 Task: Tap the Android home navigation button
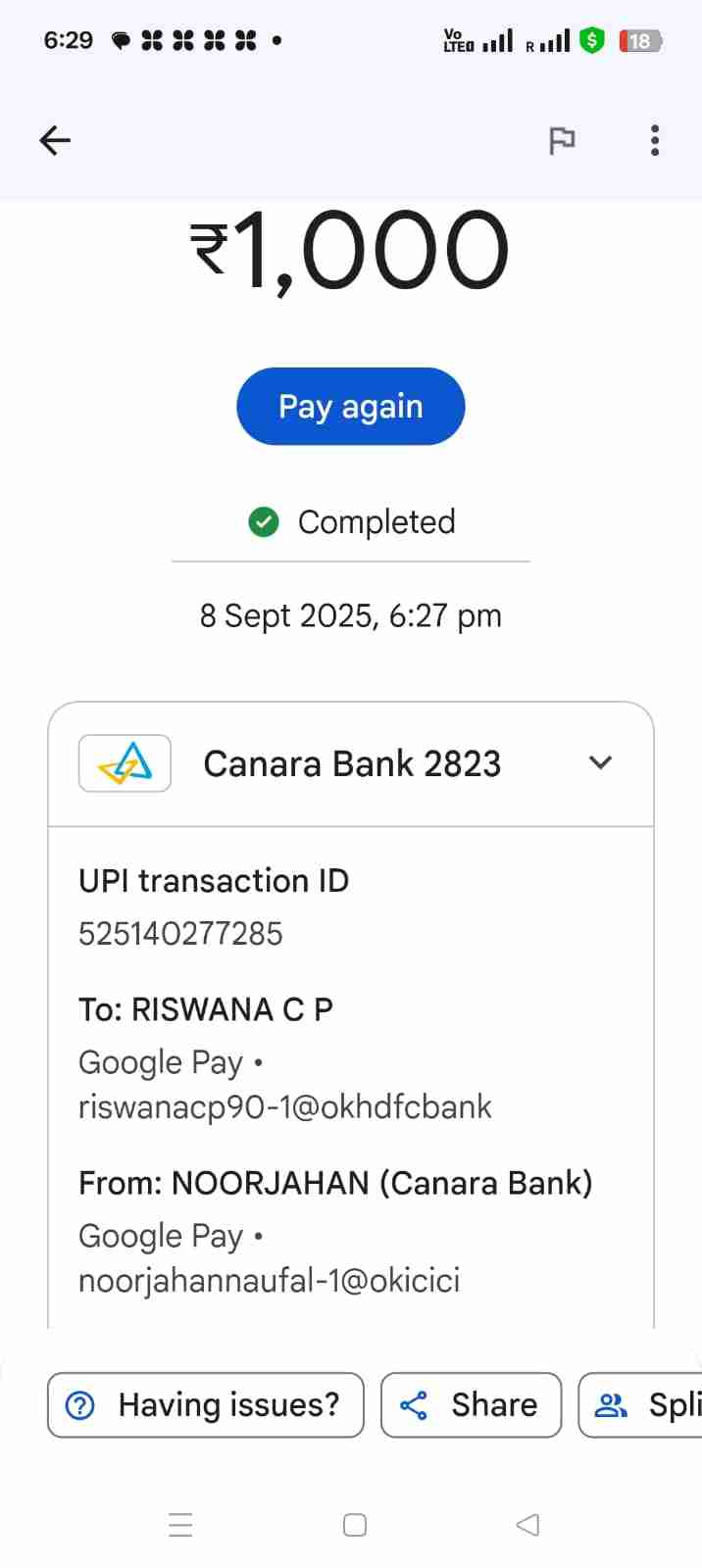click(355, 1525)
